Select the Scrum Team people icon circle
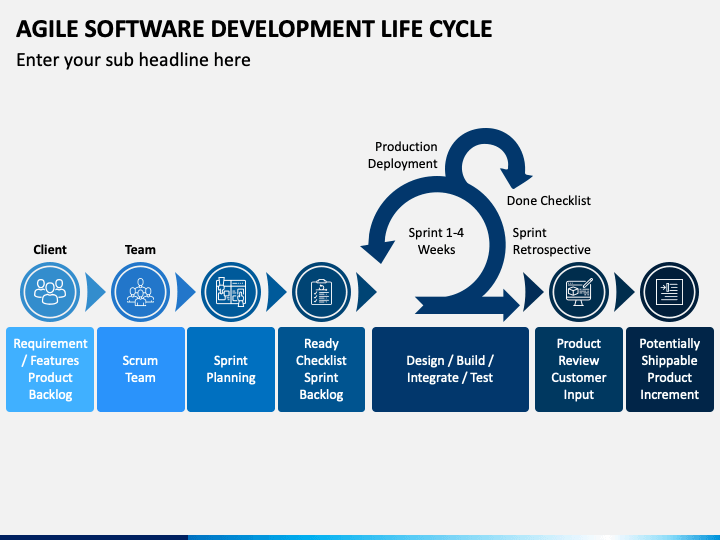This screenshot has height=540, width=720. click(141, 292)
